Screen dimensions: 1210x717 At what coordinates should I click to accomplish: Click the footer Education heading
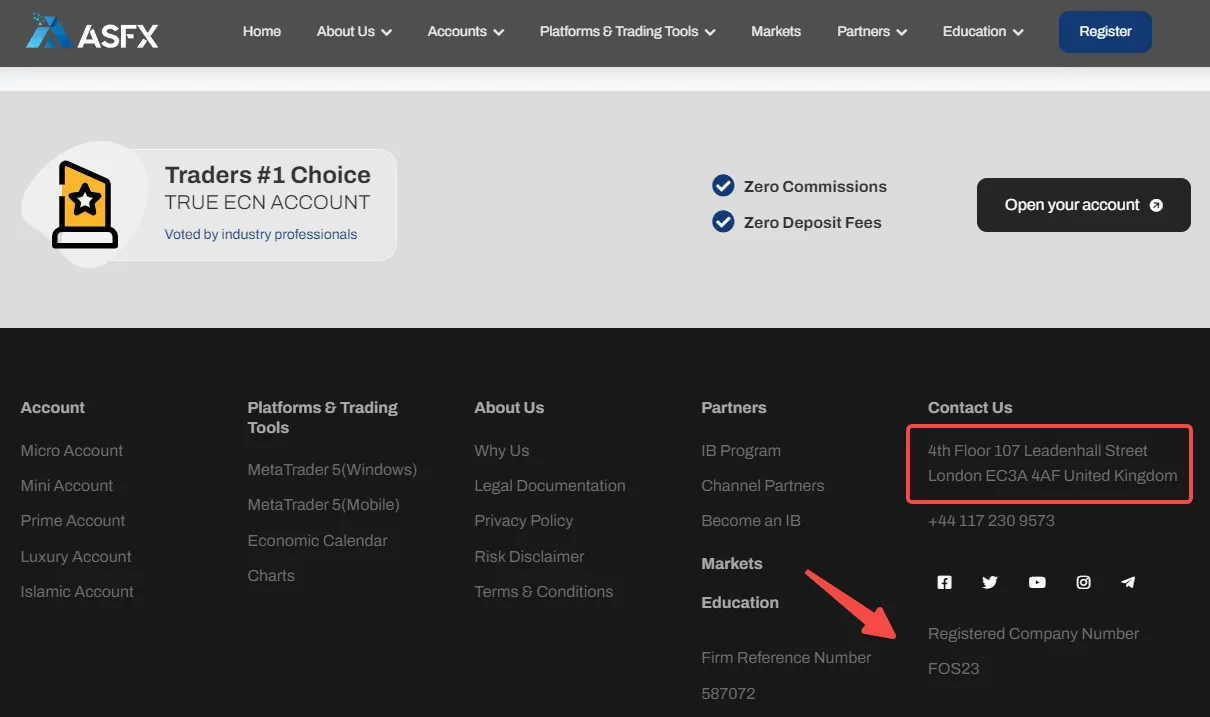[x=740, y=603]
